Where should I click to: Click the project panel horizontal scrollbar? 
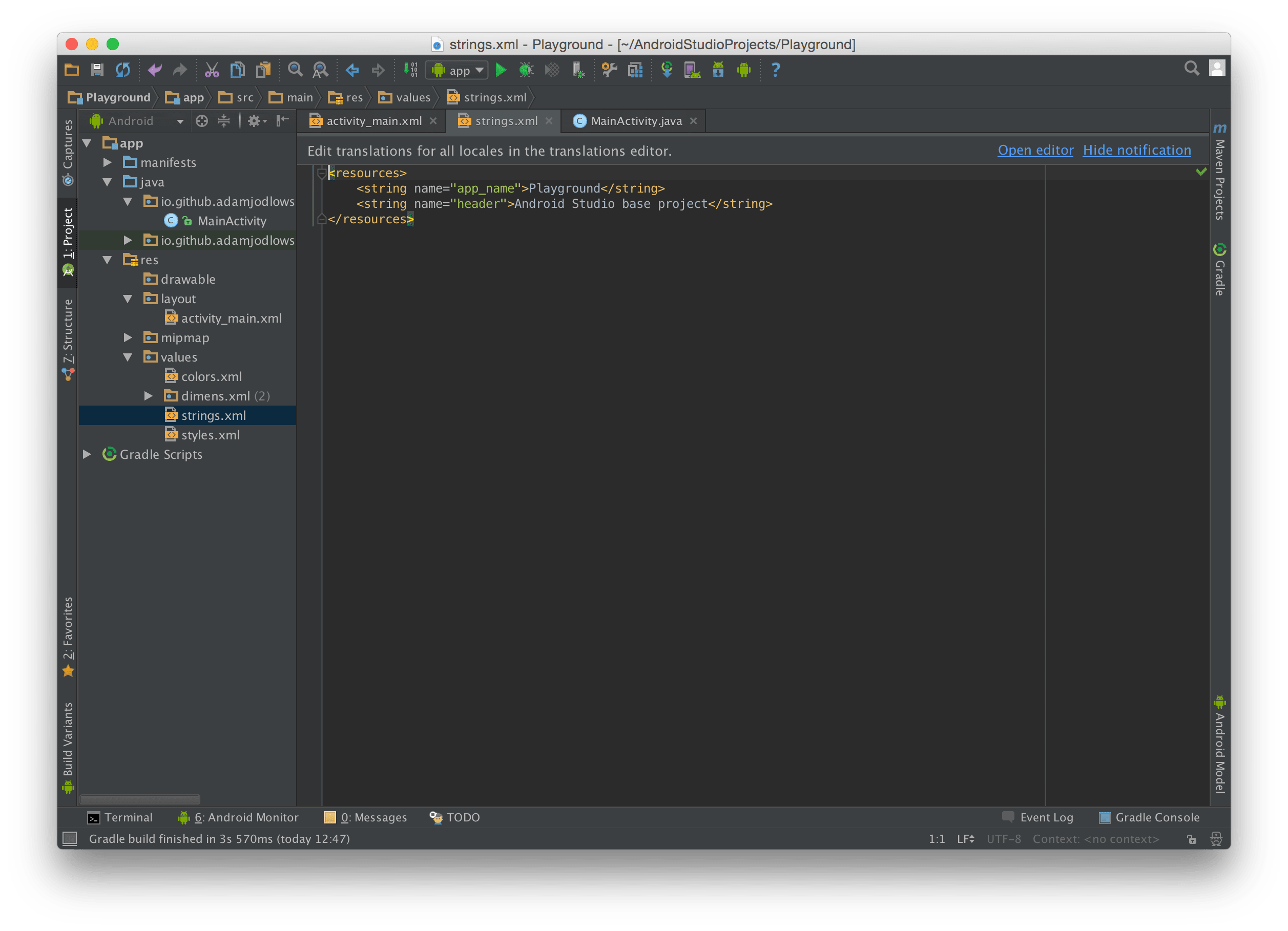(x=140, y=799)
